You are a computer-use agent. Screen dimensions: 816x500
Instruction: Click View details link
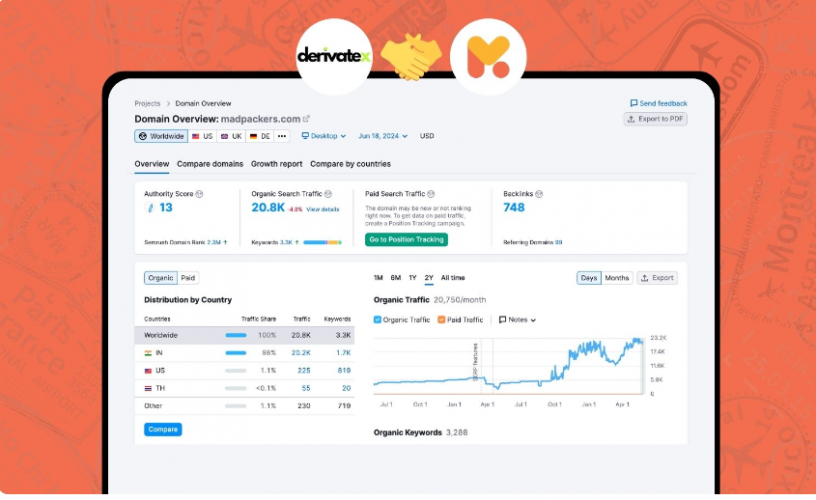[323, 209]
